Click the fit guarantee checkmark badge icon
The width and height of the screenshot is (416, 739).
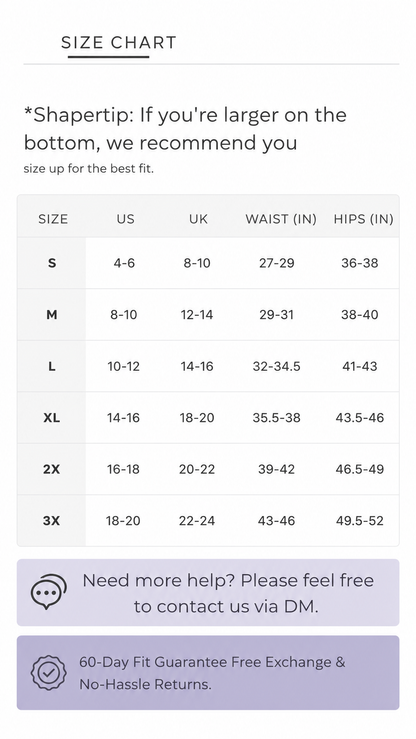(x=49, y=673)
